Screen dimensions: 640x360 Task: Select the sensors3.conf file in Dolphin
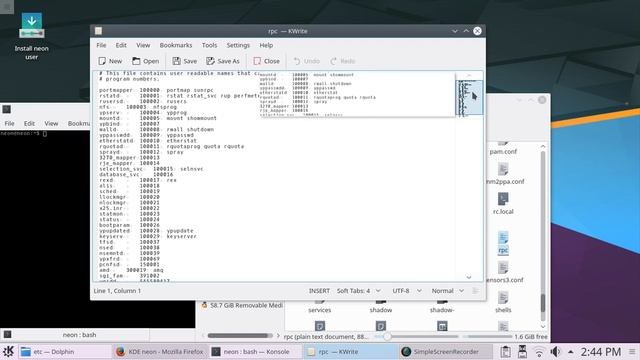click(504, 272)
